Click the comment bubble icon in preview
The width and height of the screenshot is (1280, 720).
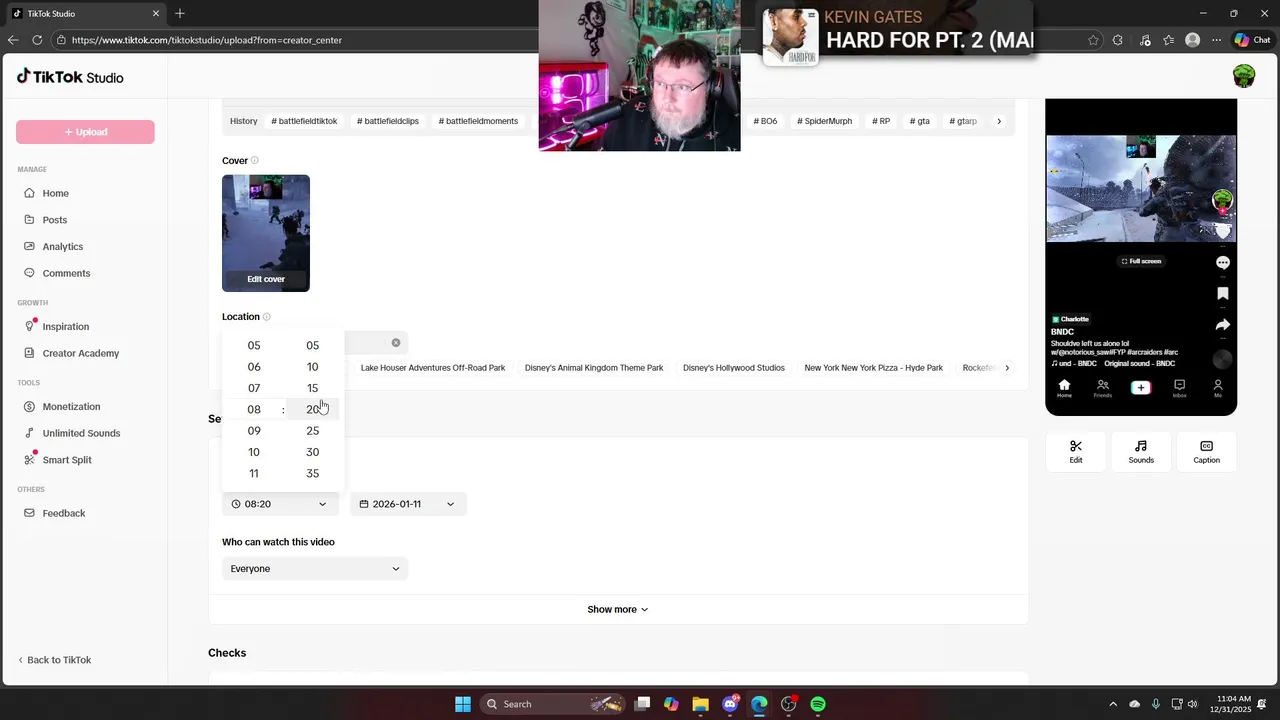click(x=1222, y=263)
